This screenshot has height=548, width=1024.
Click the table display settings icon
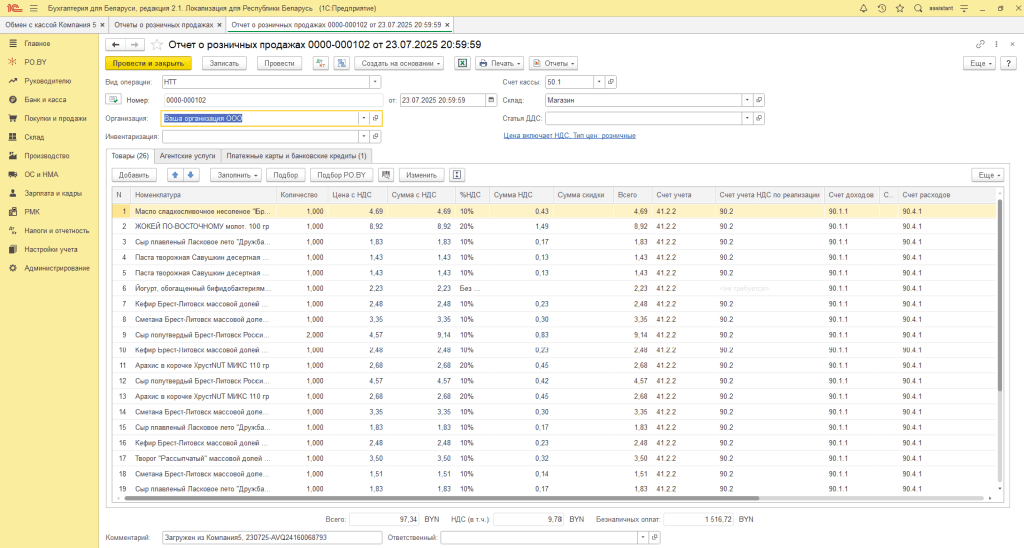pyautogui.click(x=457, y=175)
